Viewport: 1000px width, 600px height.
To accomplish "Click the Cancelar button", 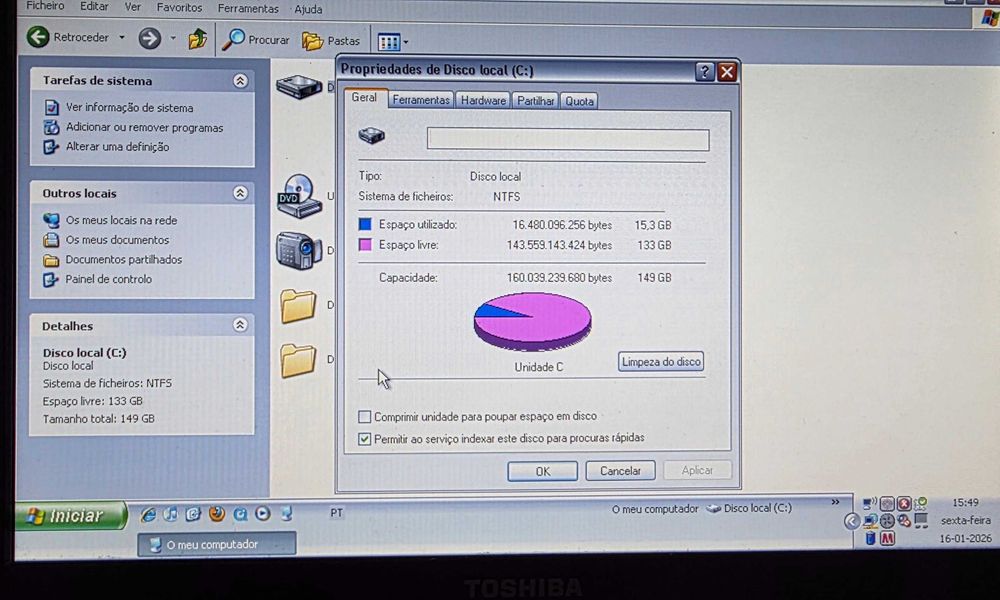I will click(x=620, y=471).
